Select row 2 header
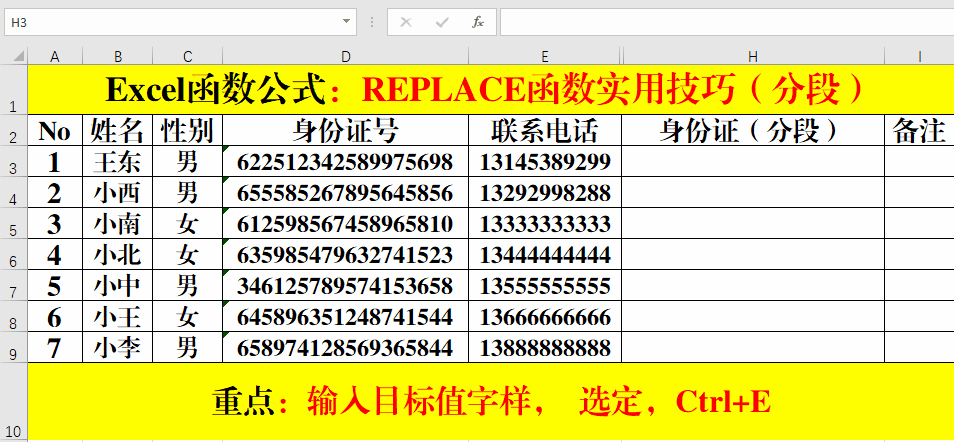This screenshot has width=954, height=442. pyautogui.click(x=14, y=130)
